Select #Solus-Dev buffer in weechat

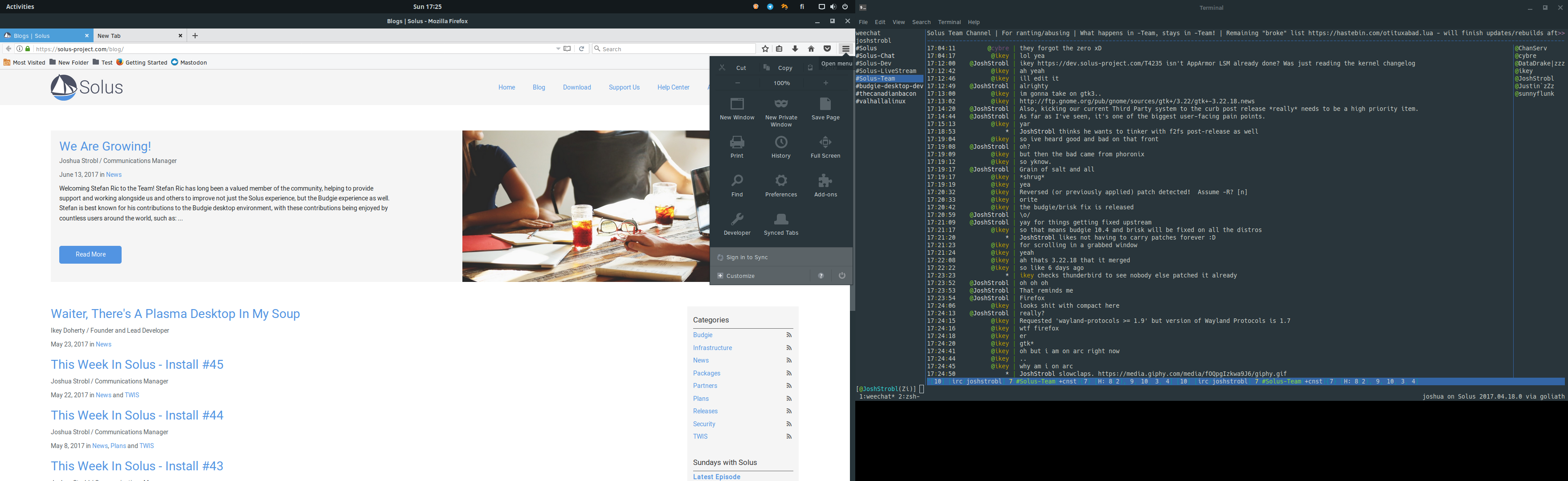[x=874, y=63]
